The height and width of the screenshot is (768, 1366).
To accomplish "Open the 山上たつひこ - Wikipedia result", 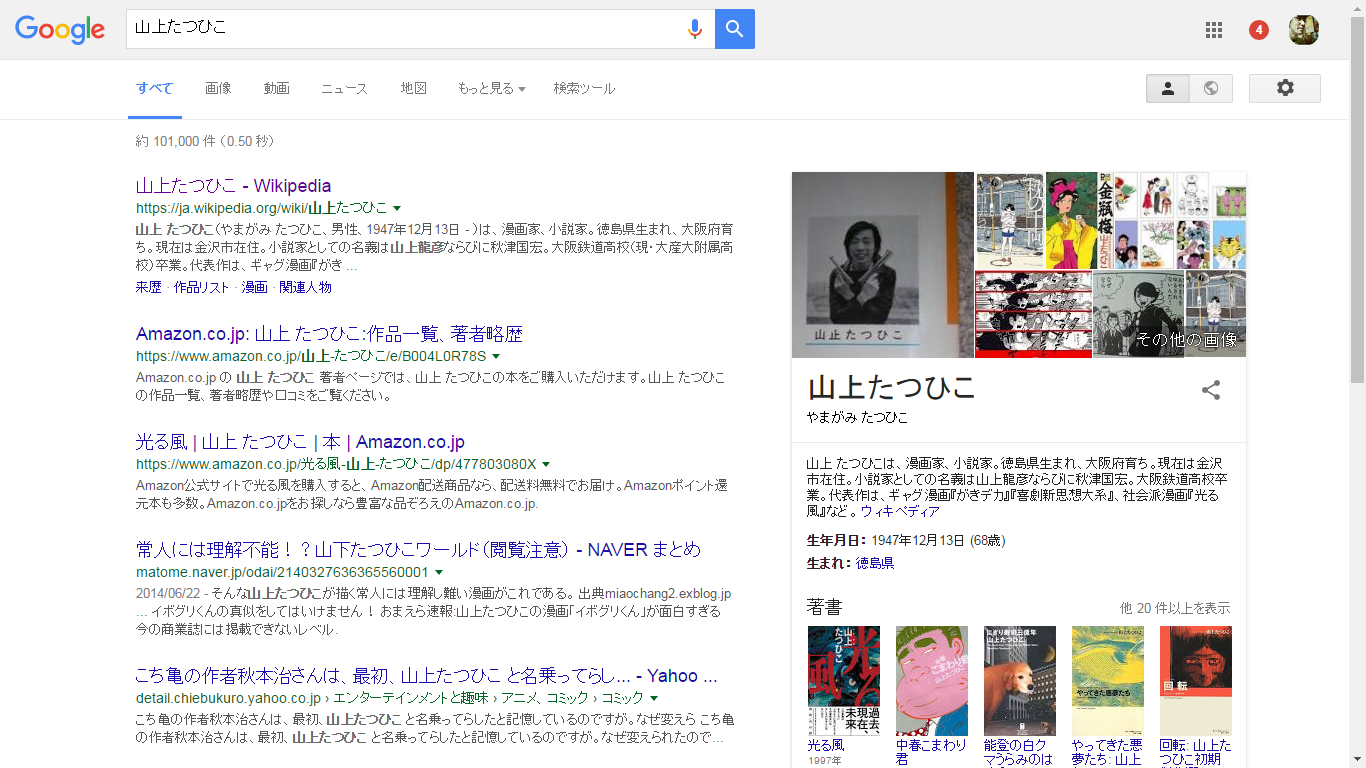I will click(x=233, y=186).
